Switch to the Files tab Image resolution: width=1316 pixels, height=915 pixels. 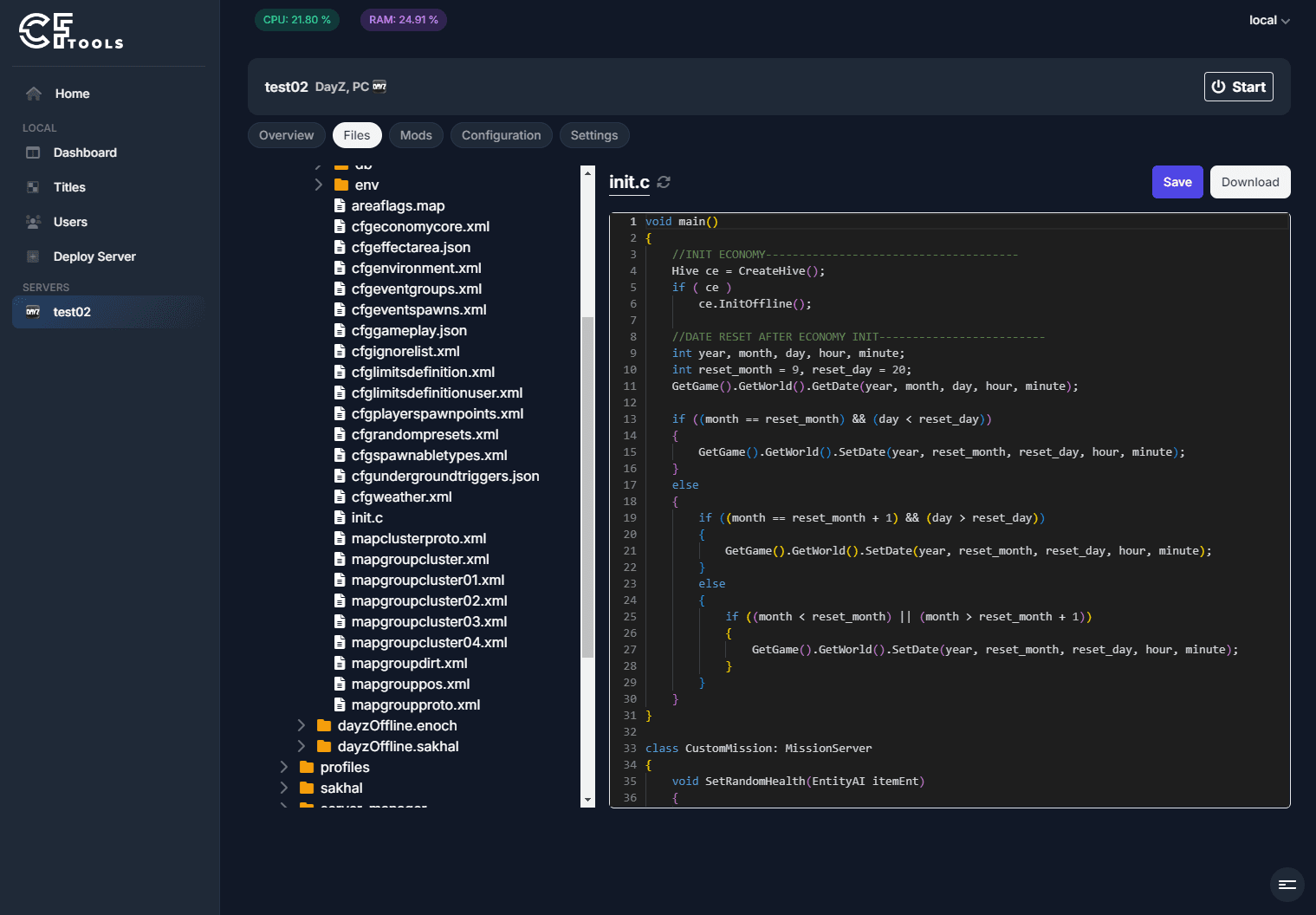click(x=357, y=135)
